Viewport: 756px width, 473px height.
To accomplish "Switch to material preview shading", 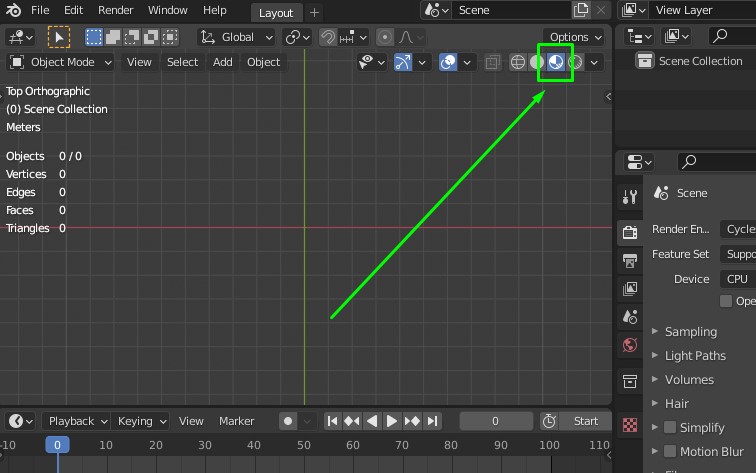I will (555, 62).
